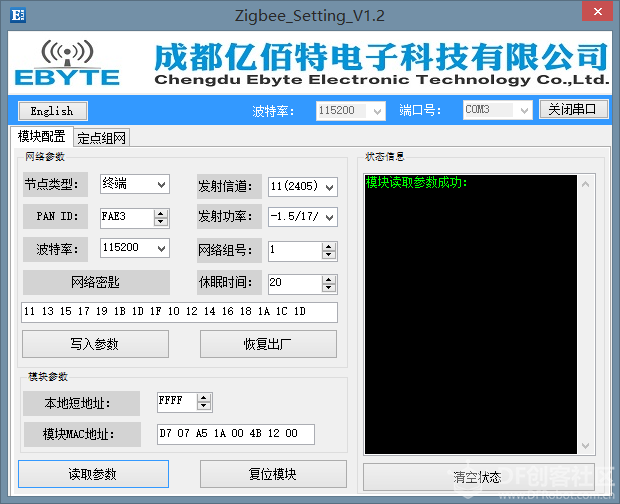Click the 网络密匙 button

pos(96,282)
